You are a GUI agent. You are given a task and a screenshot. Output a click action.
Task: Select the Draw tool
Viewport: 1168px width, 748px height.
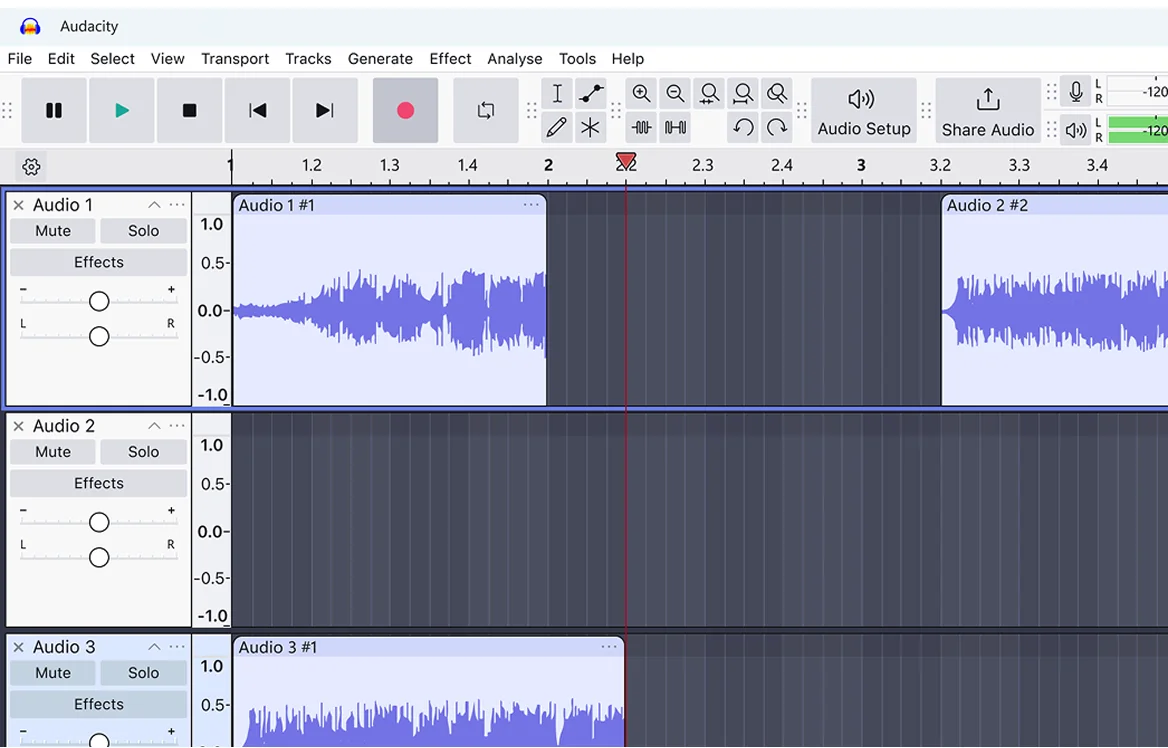[557, 127]
